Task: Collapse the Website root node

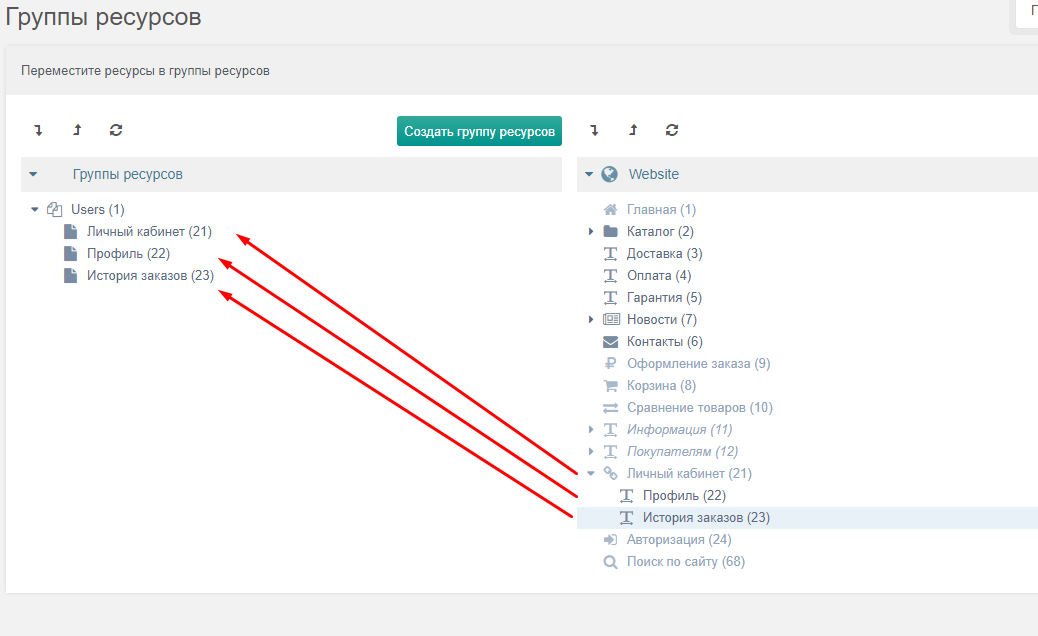Action: point(589,174)
